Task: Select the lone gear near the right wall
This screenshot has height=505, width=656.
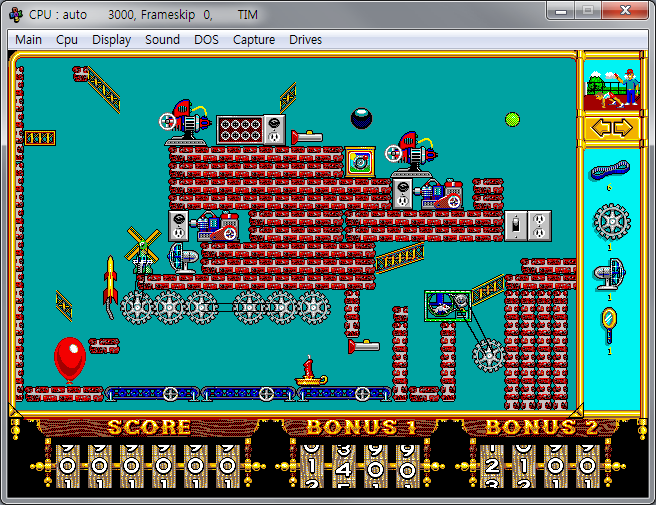Action: (x=488, y=356)
